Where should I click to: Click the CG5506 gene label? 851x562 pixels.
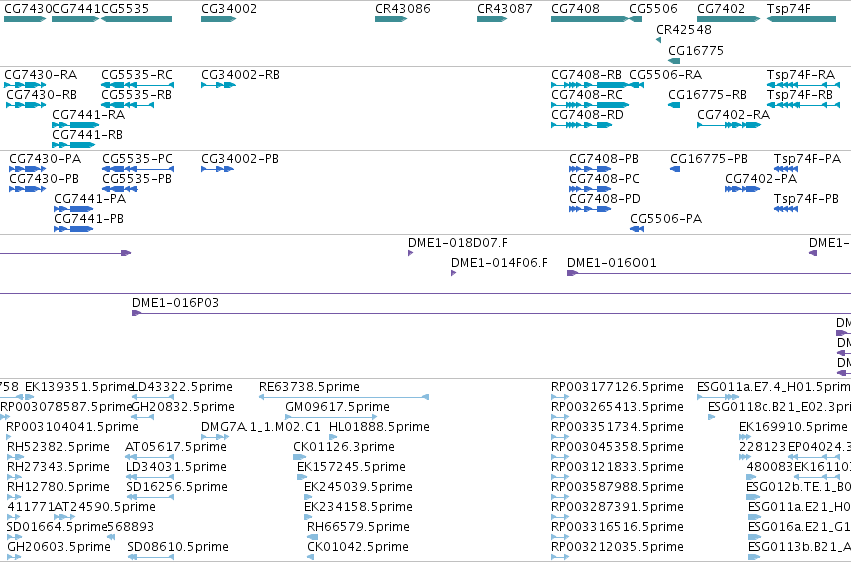tap(653, 9)
